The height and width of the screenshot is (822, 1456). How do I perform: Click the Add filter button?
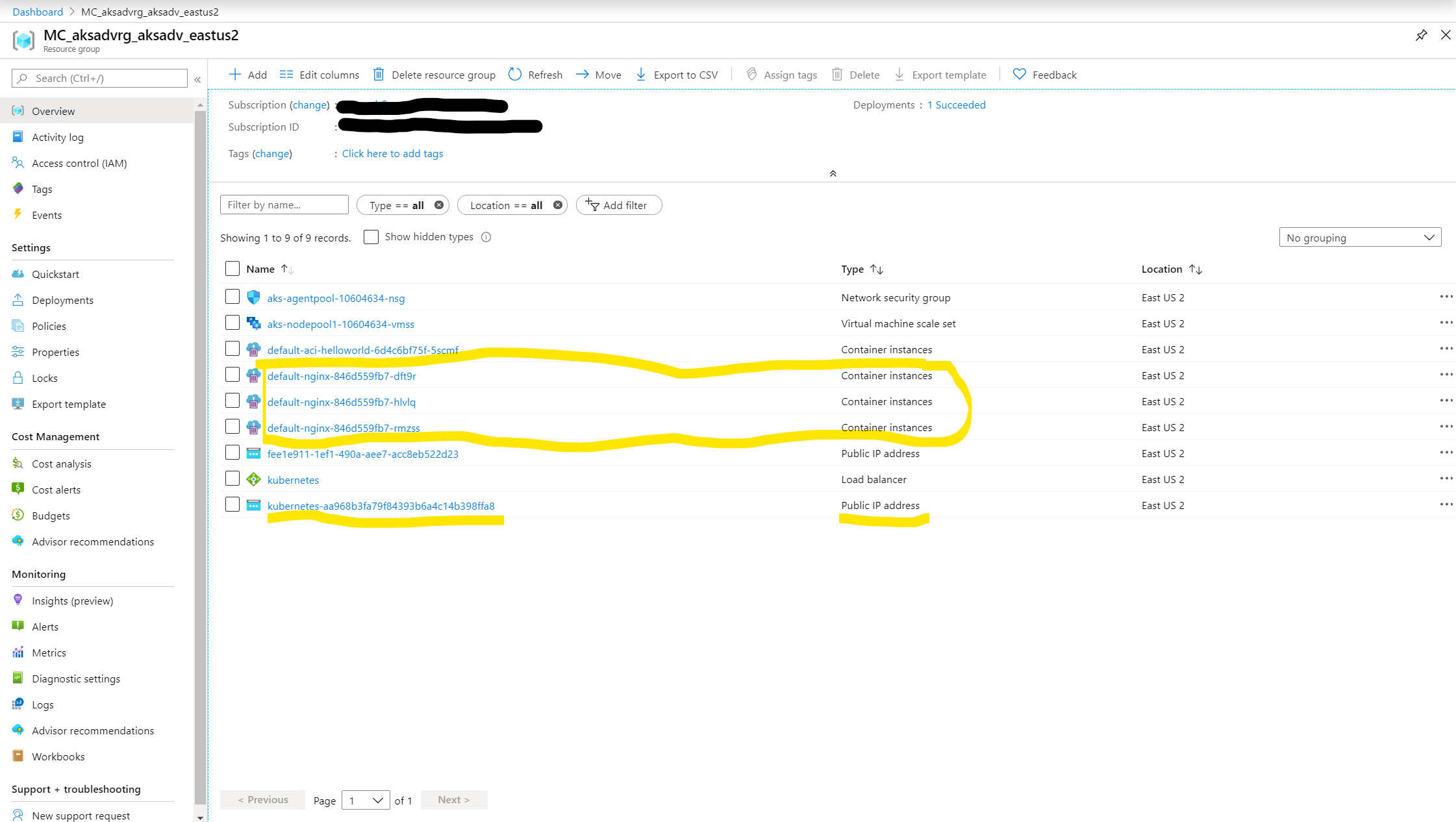coord(618,205)
